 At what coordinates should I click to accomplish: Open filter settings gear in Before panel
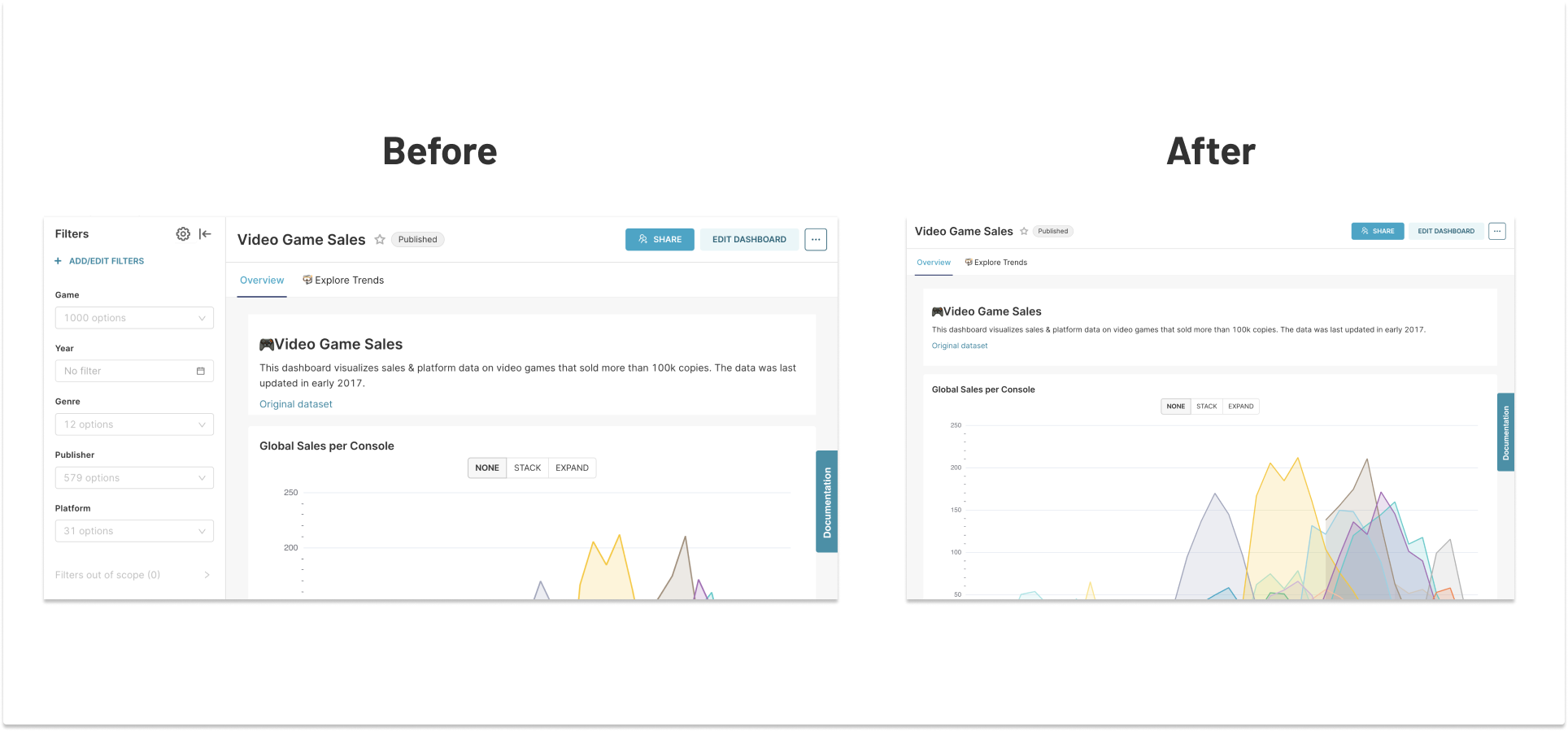click(183, 234)
